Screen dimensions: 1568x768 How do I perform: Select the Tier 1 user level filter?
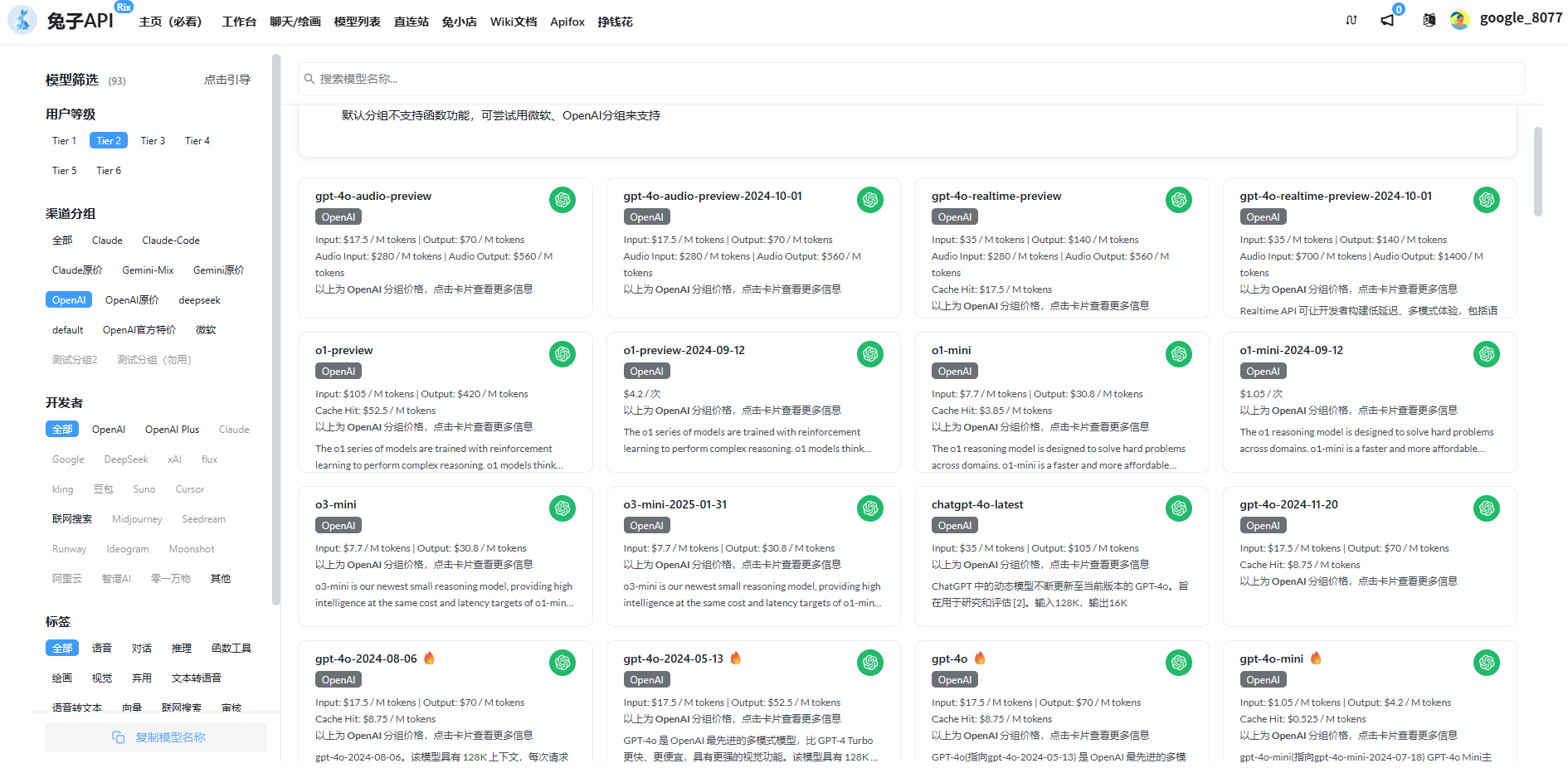pyautogui.click(x=64, y=141)
